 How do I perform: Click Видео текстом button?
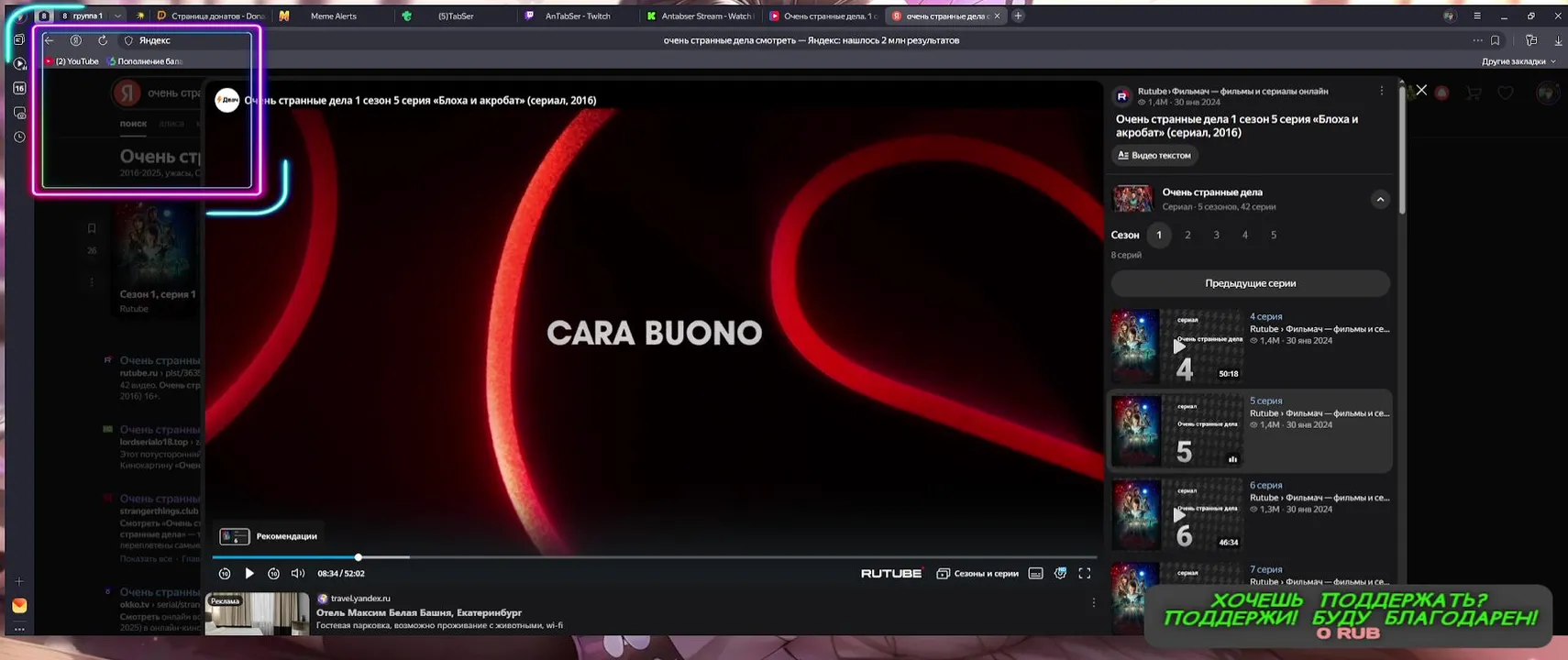pyautogui.click(x=1154, y=155)
